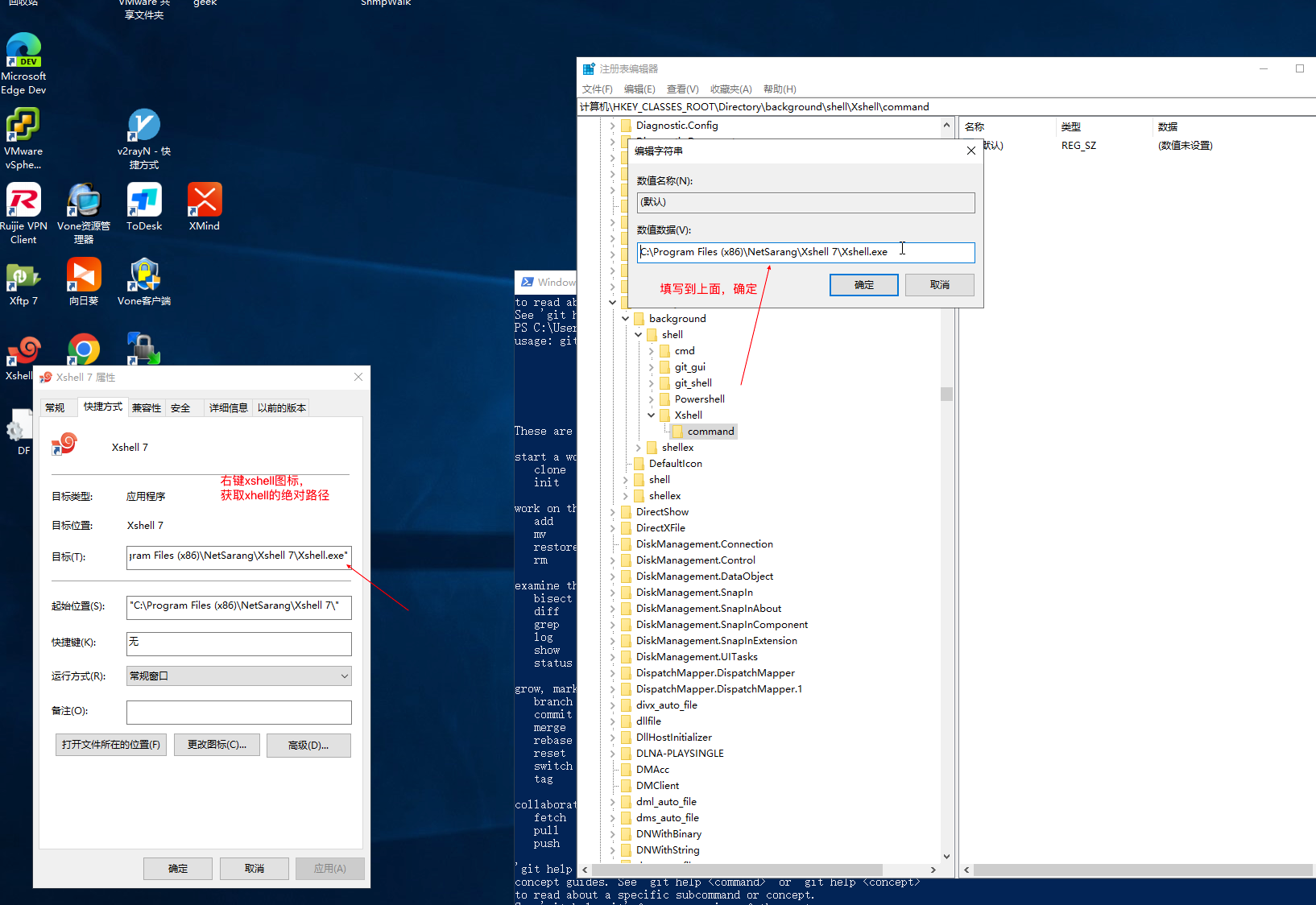Click the folder icon beside DefaultIcon key
Image resolution: width=1316 pixels, height=905 pixels.
[x=639, y=464]
